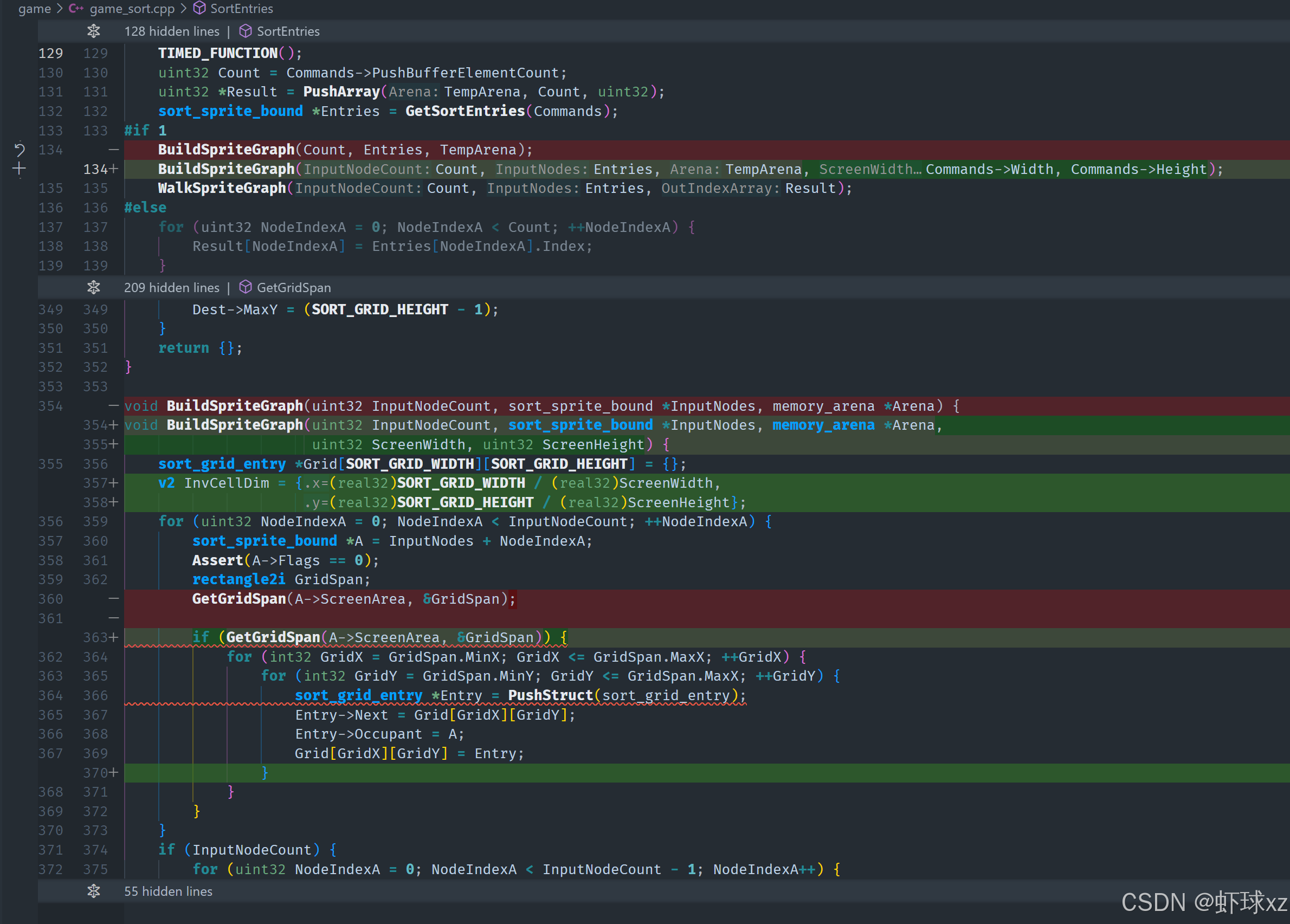The width and height of the screenshot is (1290, 924).
Task: Expand the 209 hidden lines region
Action: 172,288
